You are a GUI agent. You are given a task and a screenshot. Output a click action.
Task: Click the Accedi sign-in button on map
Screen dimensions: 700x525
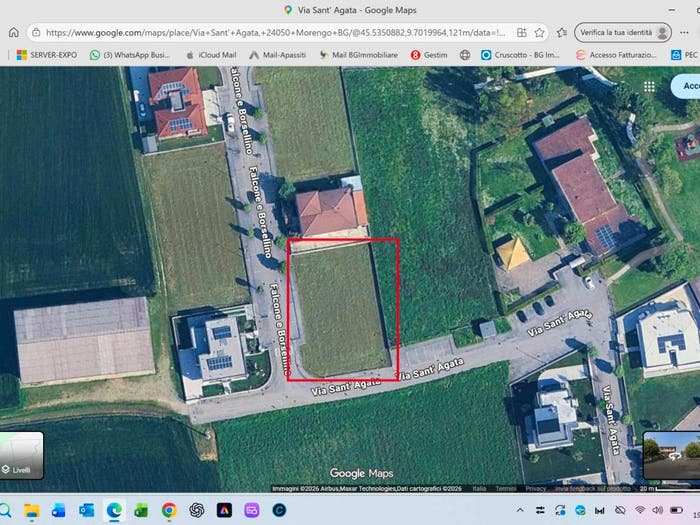pos(686,86)
